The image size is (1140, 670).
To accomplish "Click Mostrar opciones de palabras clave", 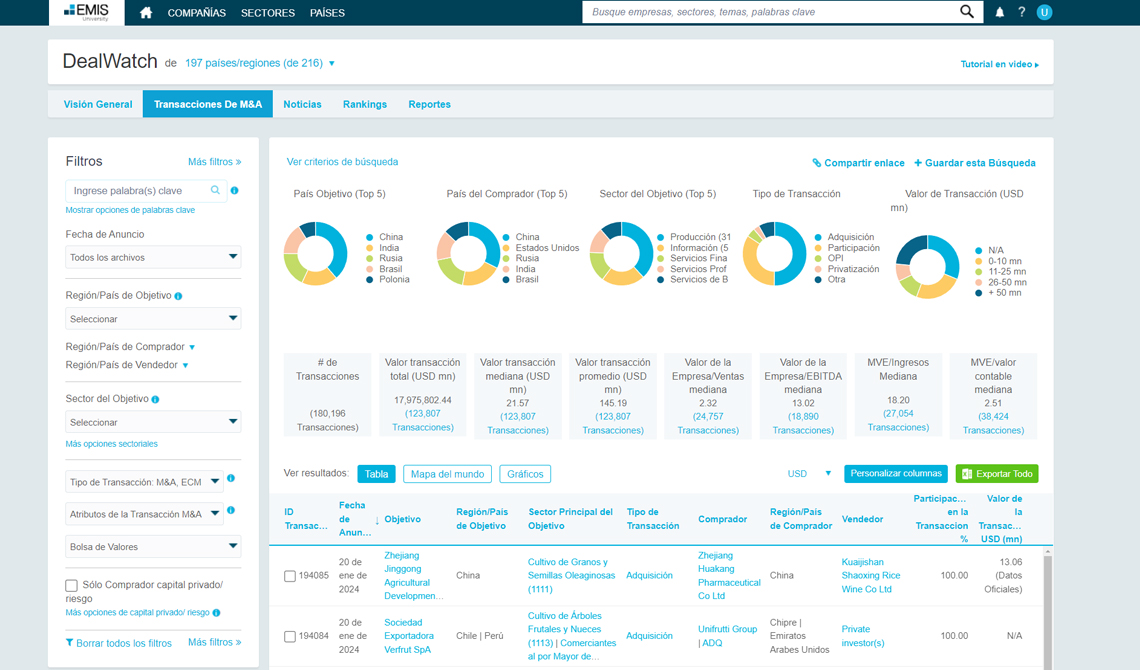I will pyautogui.click(x=130, y=210).
